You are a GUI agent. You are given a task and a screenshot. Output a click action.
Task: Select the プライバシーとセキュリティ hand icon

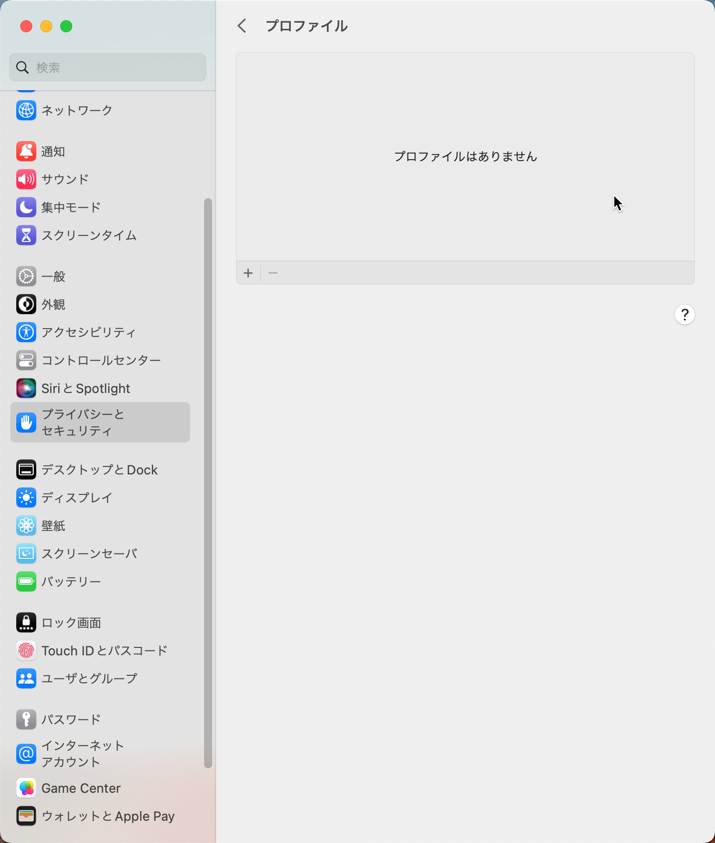click(26, 423)
